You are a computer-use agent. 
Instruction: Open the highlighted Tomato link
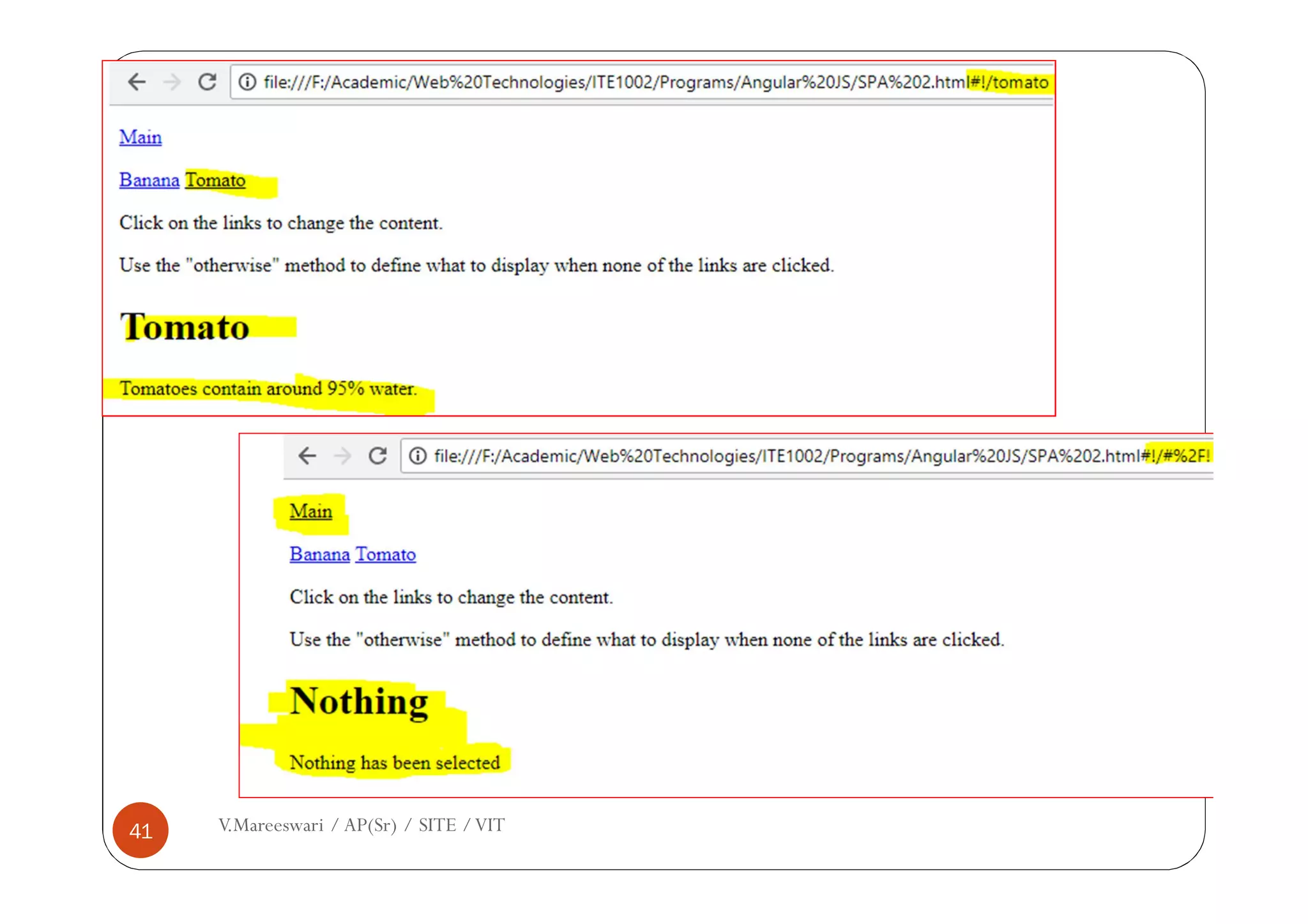215,180
